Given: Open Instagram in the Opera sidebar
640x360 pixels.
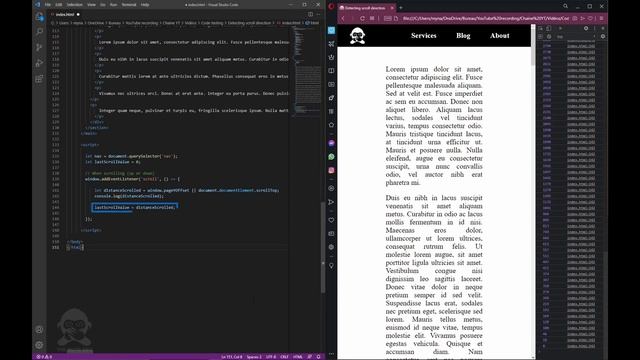Looking at the screenshot, I should (331, 170).
